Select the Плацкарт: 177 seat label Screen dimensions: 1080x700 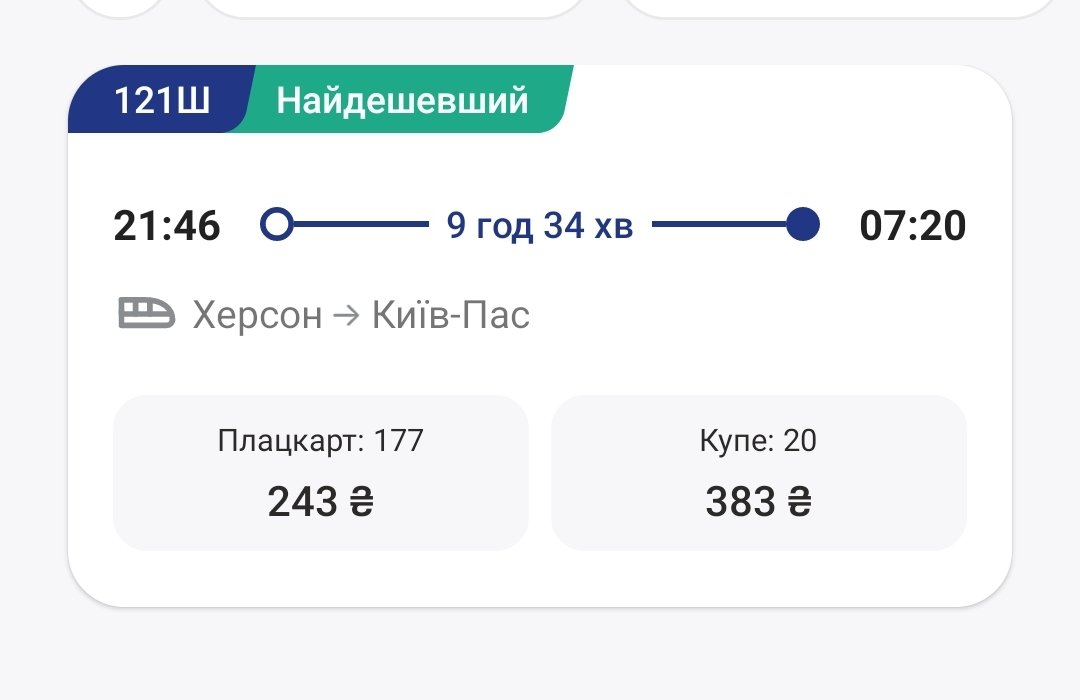tap(320, 440)
